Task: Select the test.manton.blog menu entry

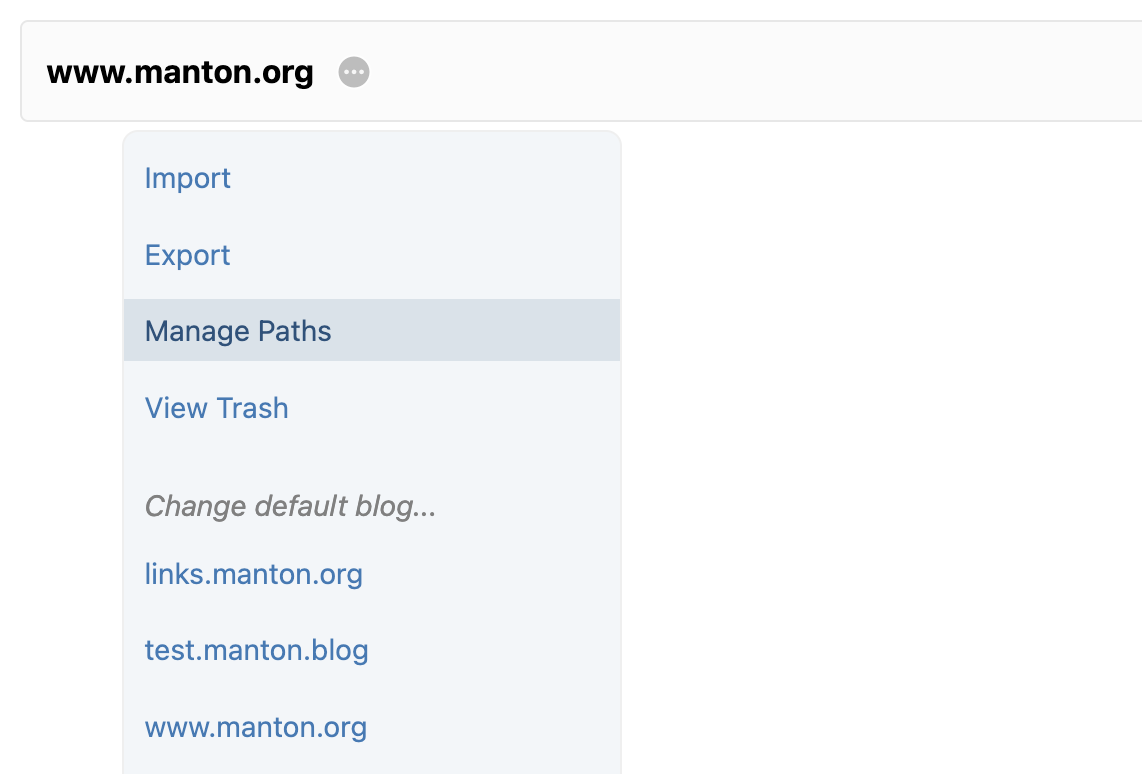Action: click(x=257, y=650)
